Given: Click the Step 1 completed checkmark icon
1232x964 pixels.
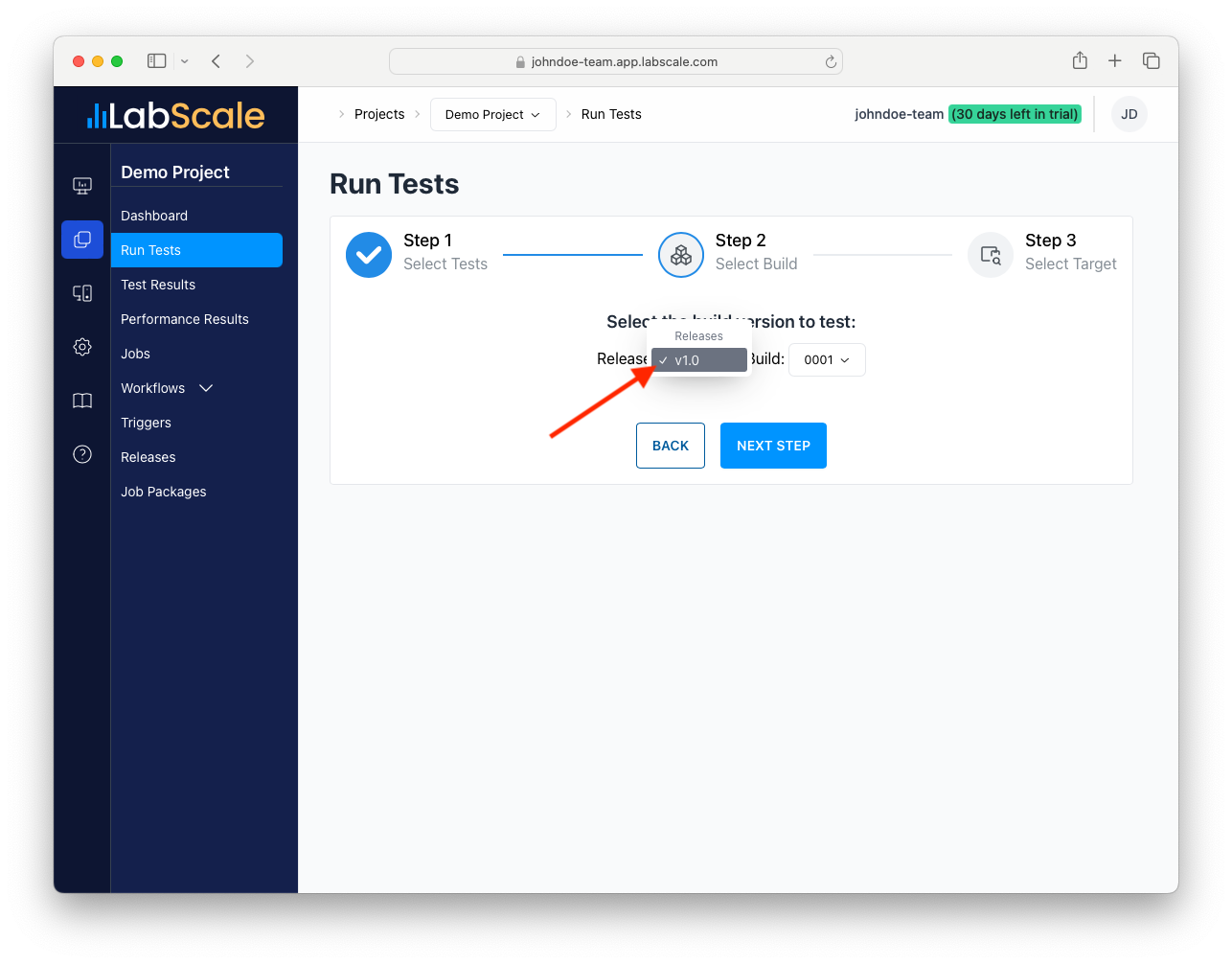Looking at the screenshot, I should click(x=369, y=255).
